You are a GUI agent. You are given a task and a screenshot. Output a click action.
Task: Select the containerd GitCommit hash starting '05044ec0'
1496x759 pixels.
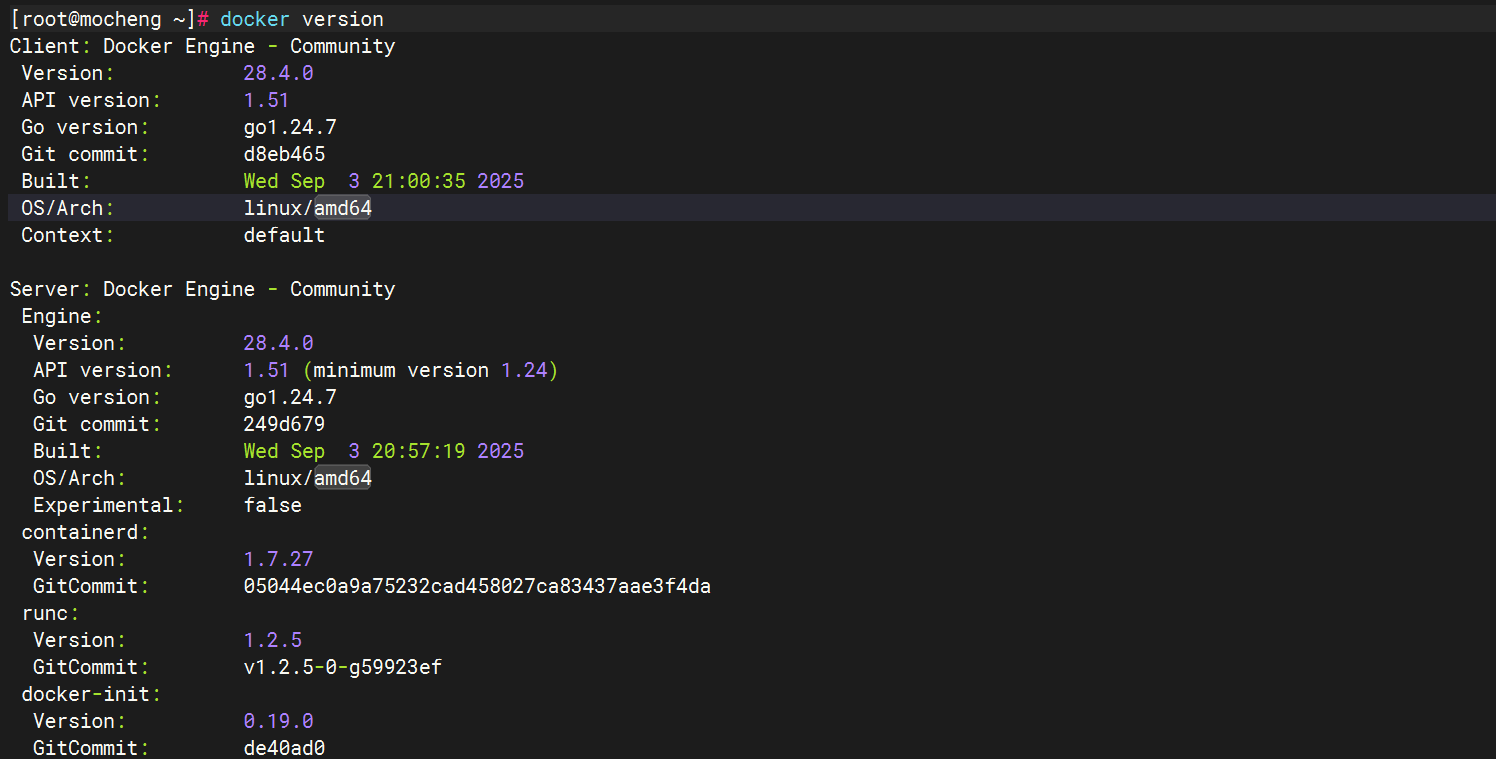(x=478, y=586)
